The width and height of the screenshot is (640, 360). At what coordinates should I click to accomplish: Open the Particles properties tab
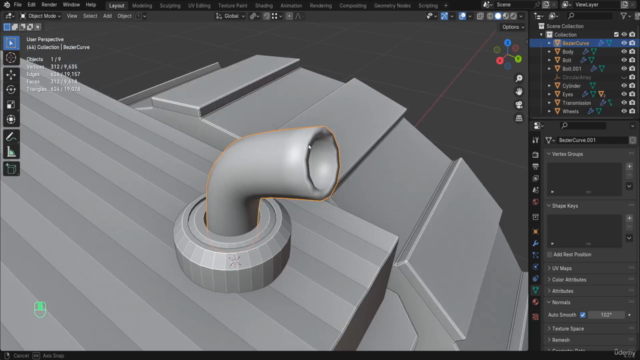coord(536,255)
